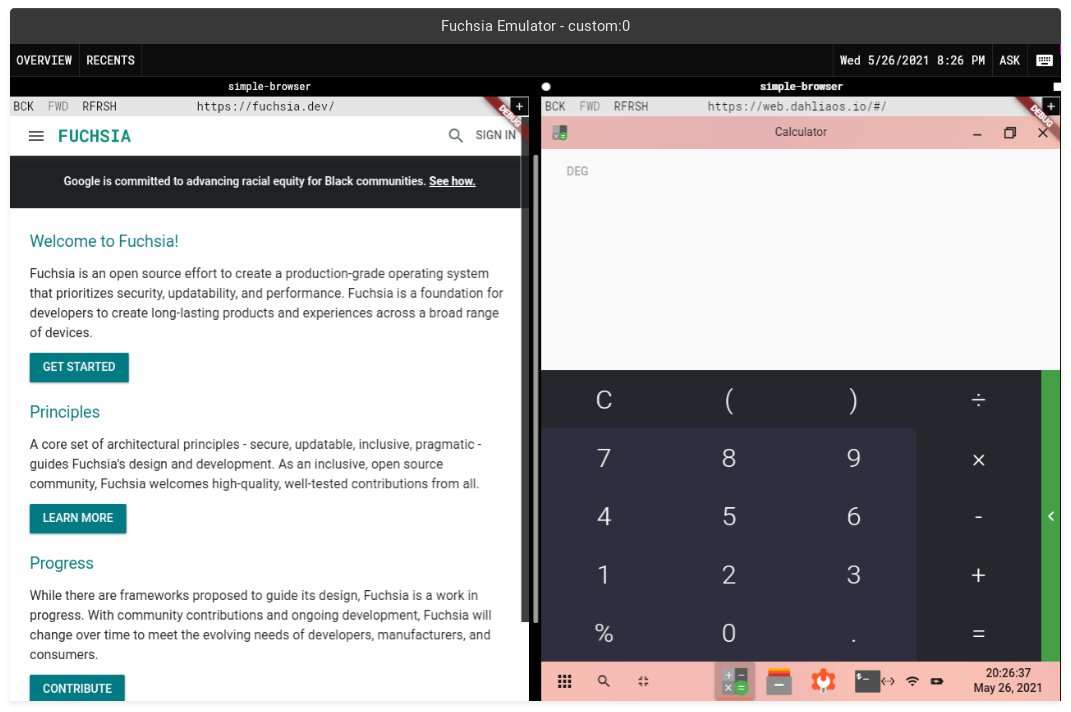Click the search icon in the dahliaOS taskbar
The height and width of the screenshot is (712, 1071).
point(601,681)
